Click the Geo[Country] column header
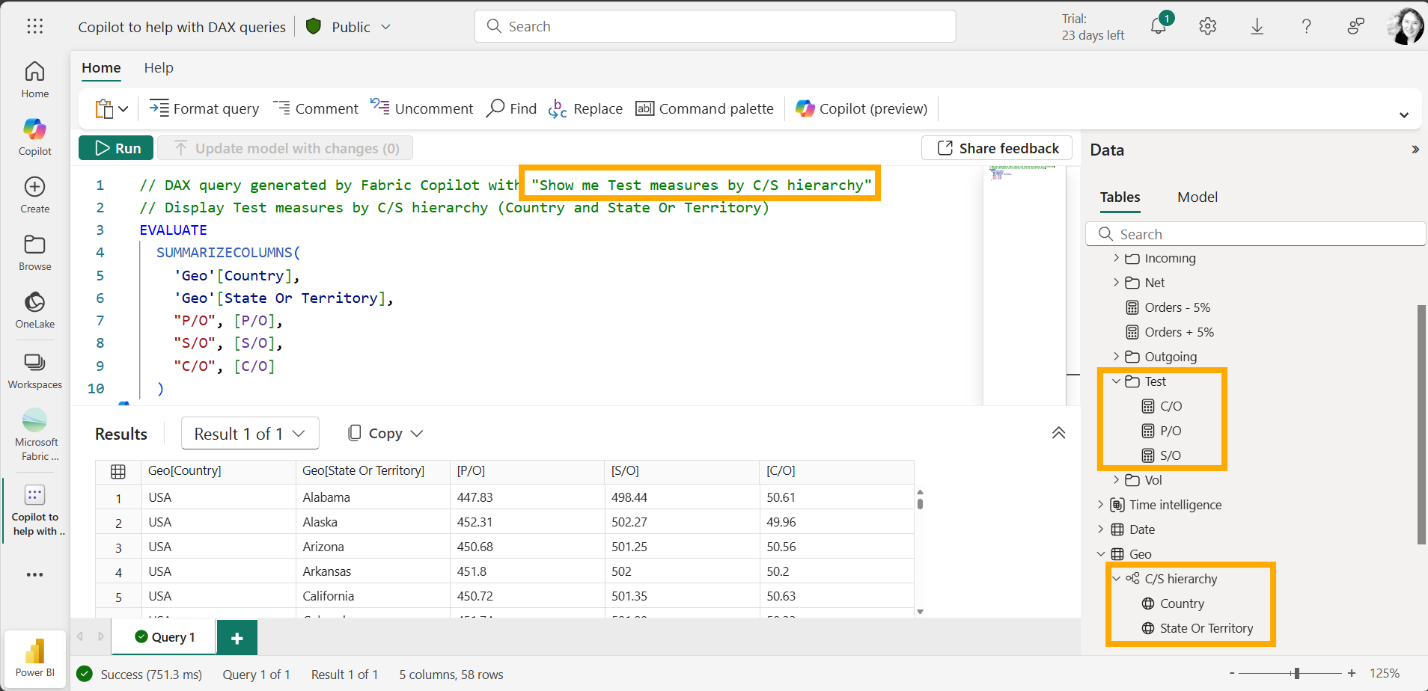This screenshot has height=691, width=1428. point(218,471)
